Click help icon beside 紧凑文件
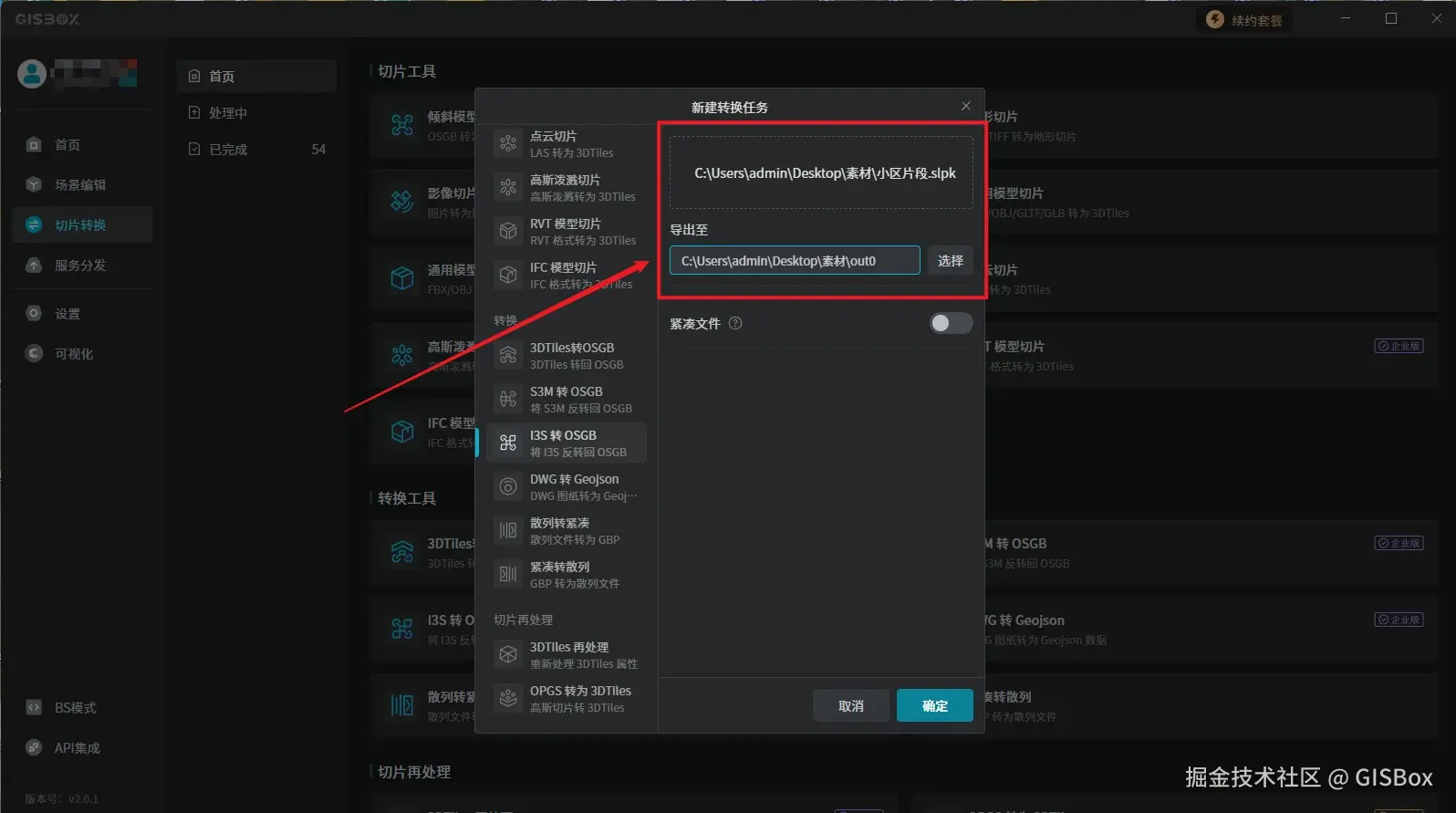This screenshot has width=1456, height=813. click(x=735, y=323)
